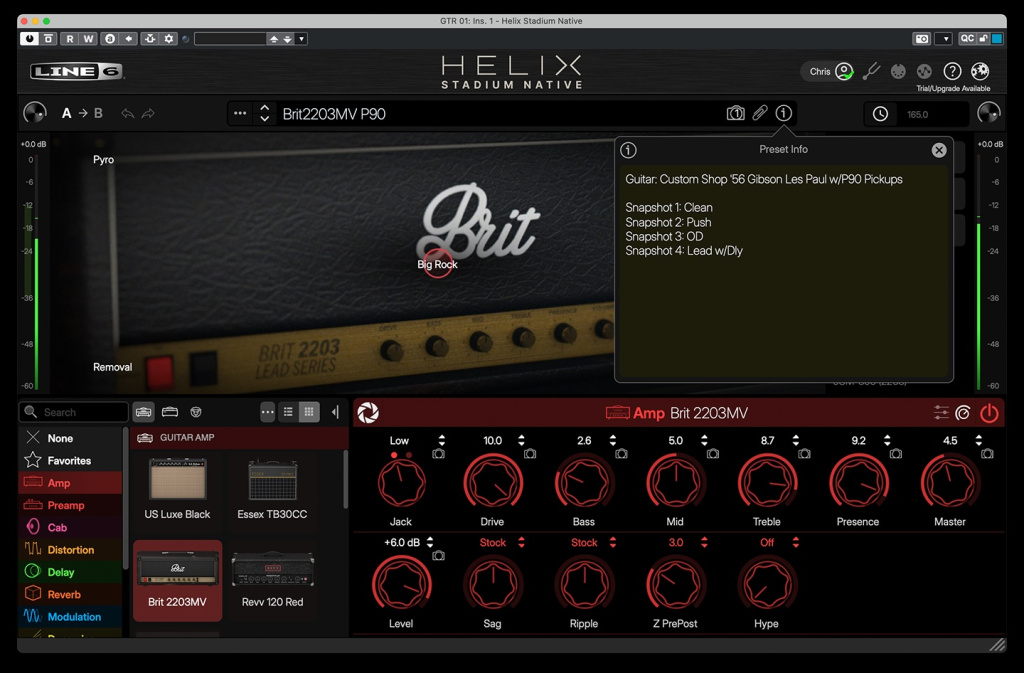Enable the host Write automation W button
Viewport: 1024px width, 673px height.
tap(89, 39)
